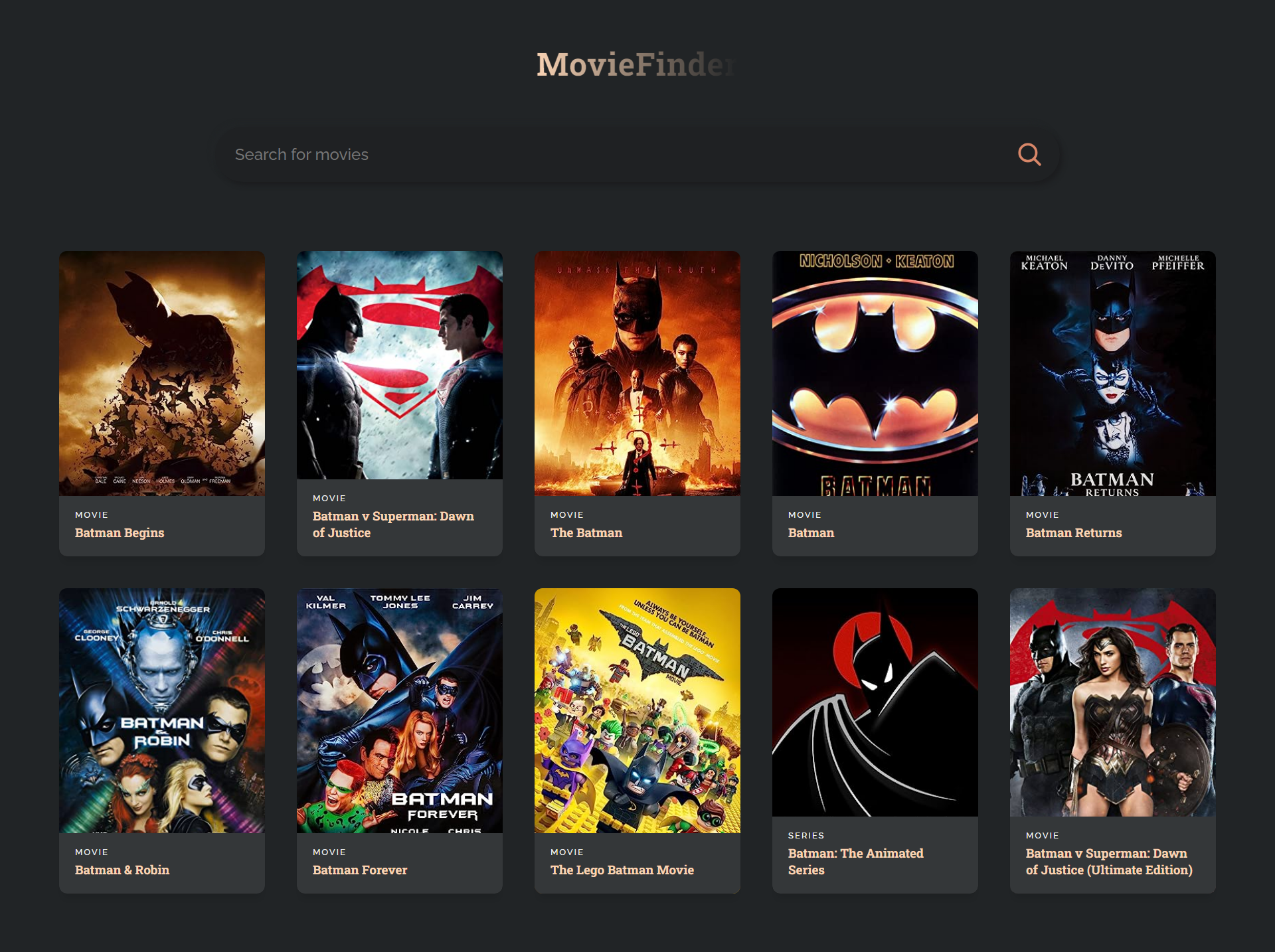Click the Batman Forever title link
The image size is (1275, 952).
click(x=359, y=870)
